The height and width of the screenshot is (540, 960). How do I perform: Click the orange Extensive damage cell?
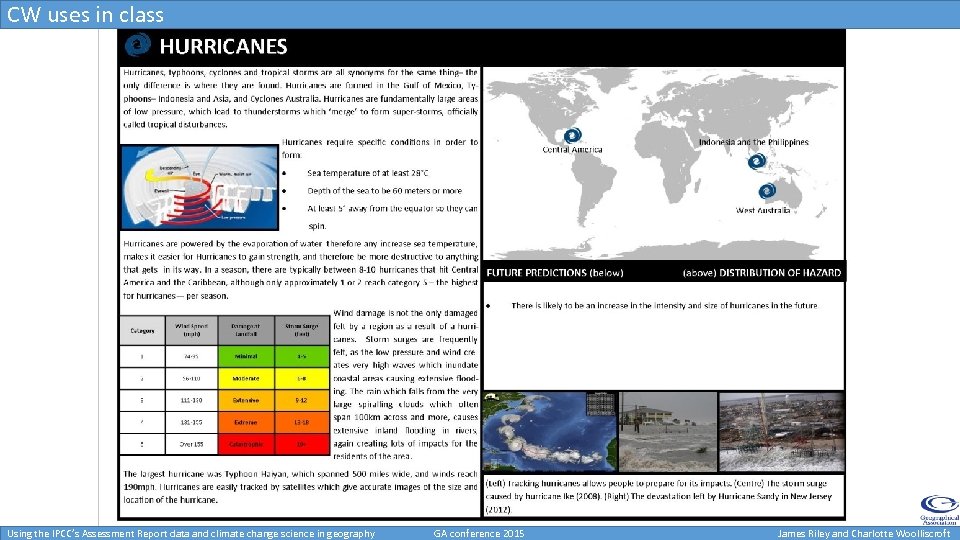tap(246, 400)
